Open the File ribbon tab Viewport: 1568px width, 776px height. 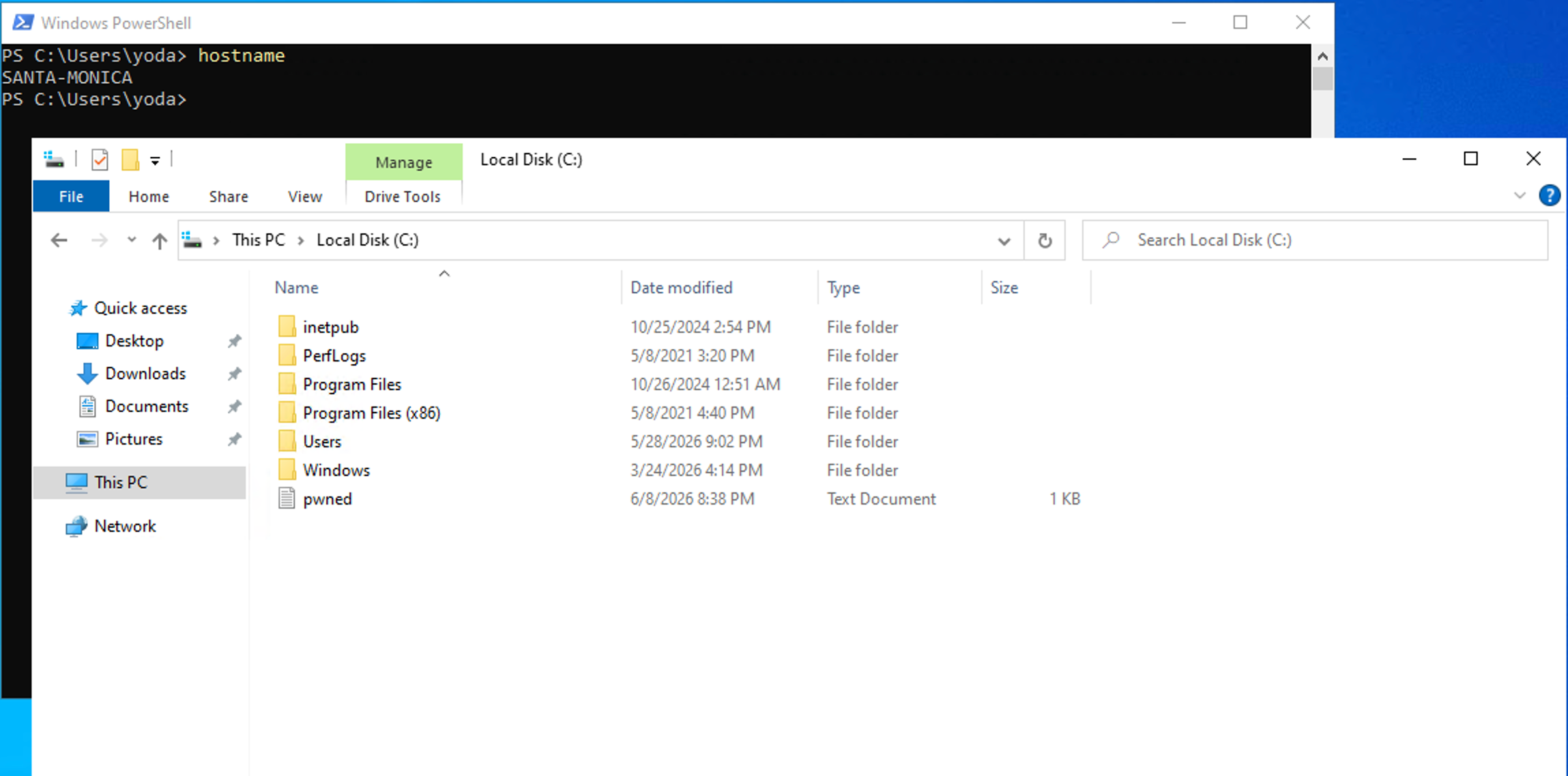pos(71,196)
